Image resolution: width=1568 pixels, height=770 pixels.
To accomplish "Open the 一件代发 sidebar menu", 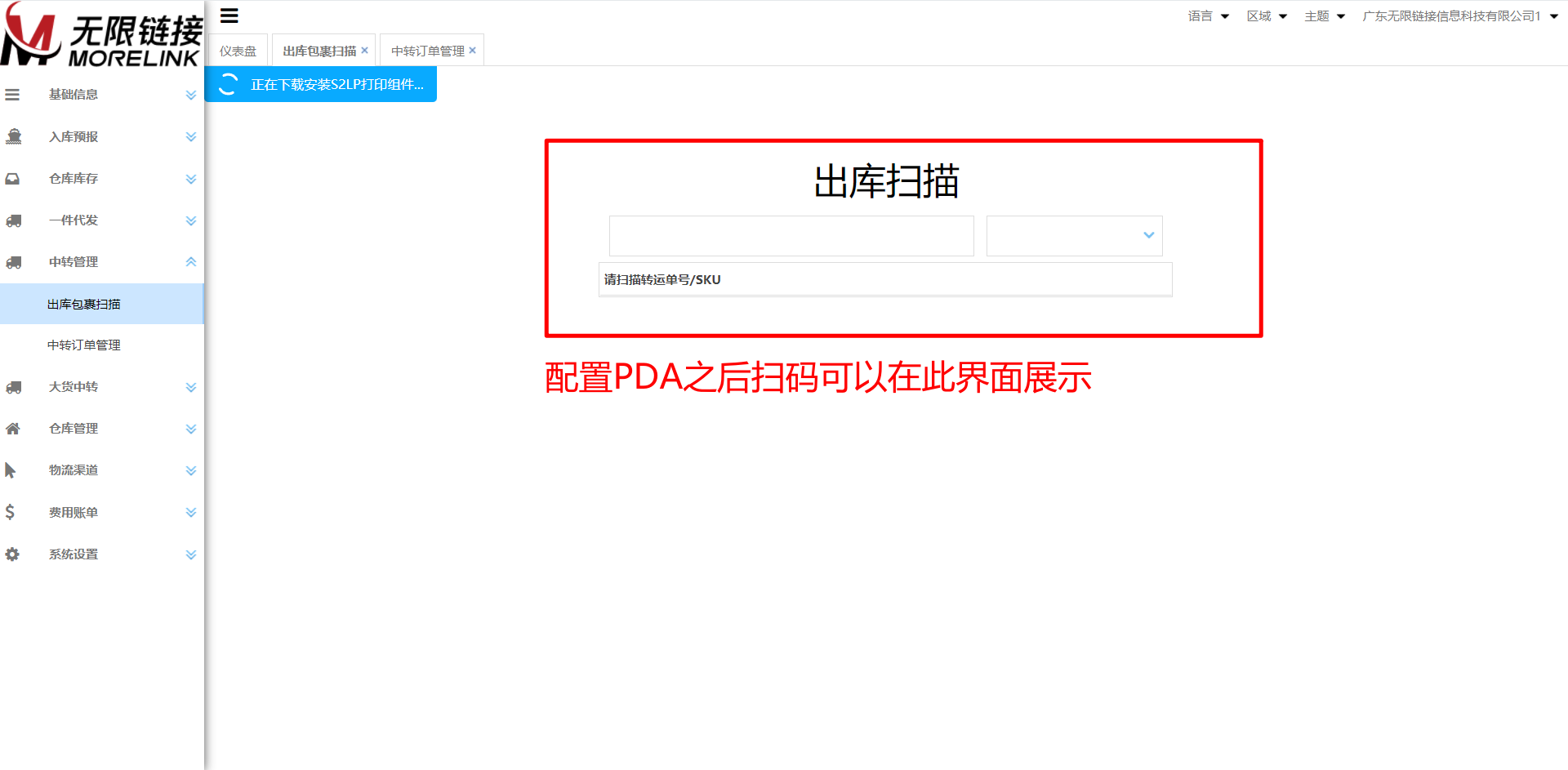I will [101, 220].
